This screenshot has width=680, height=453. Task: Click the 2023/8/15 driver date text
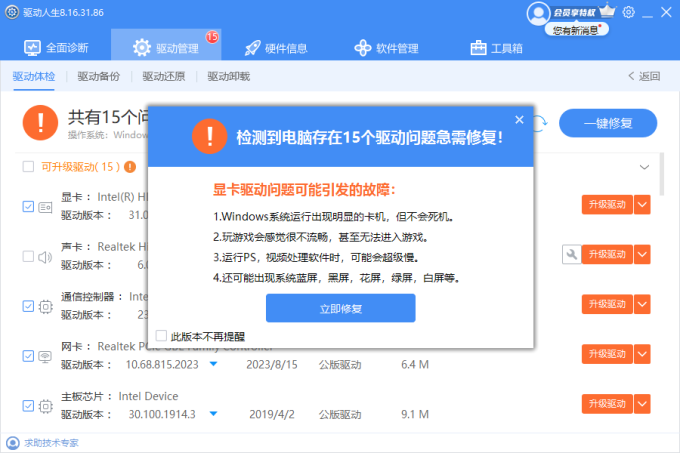(272, 365)
